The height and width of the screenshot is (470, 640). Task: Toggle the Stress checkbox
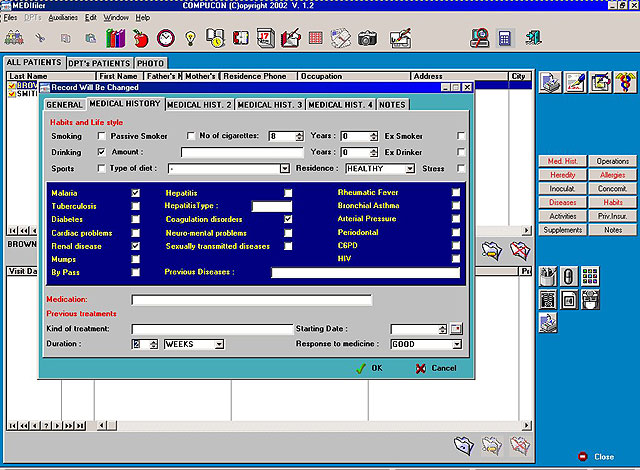[461, 168]
